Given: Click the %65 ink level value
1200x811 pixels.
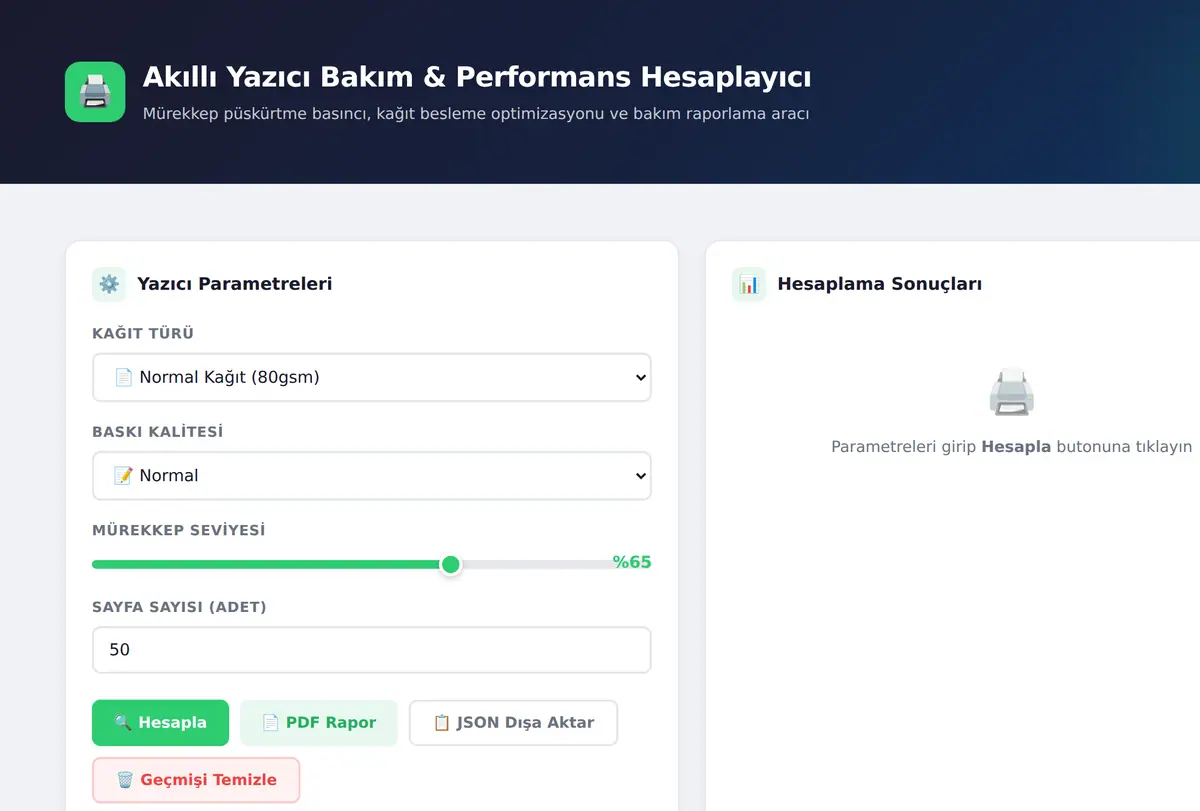Looking at the screenshot, I should coord(632,562).
